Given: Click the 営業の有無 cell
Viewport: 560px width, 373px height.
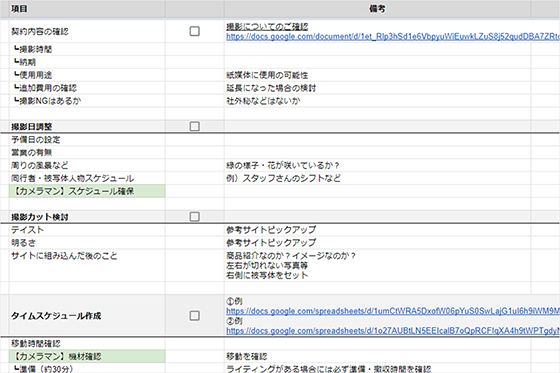Looking at the screenshot, I should [x=87, y=153].
